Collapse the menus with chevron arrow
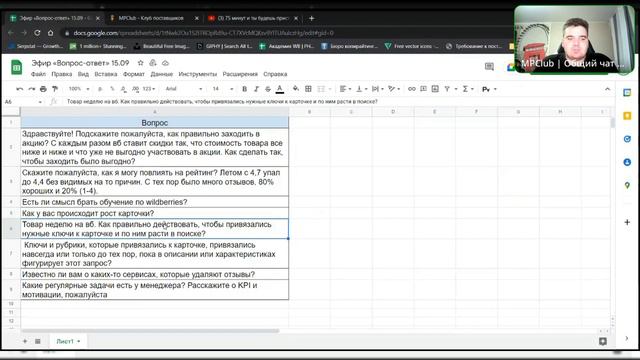The width and height of the screenshot is (640, 360). pyautogui.click(x=607, y=89)
